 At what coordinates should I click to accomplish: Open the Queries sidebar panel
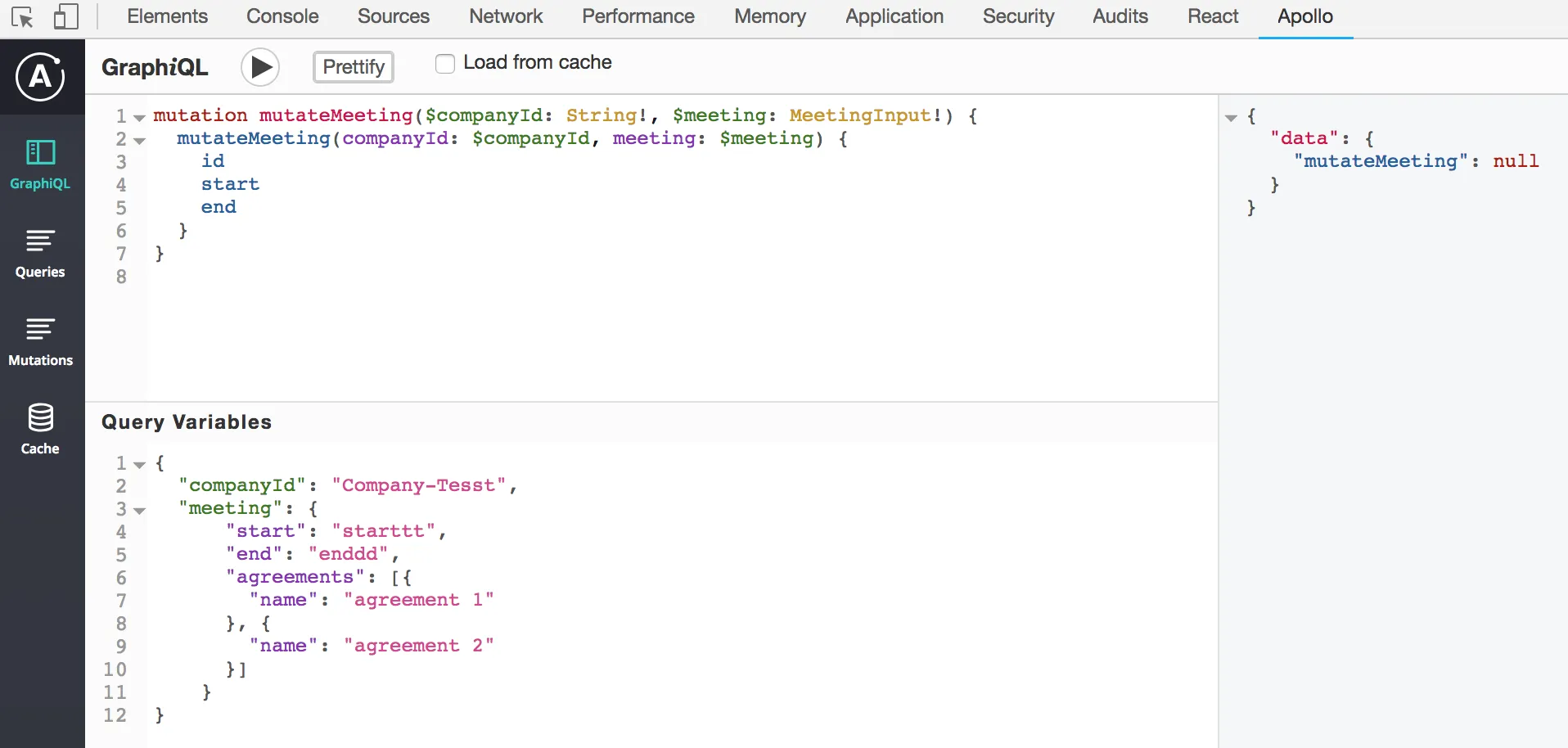click(40, 252)
